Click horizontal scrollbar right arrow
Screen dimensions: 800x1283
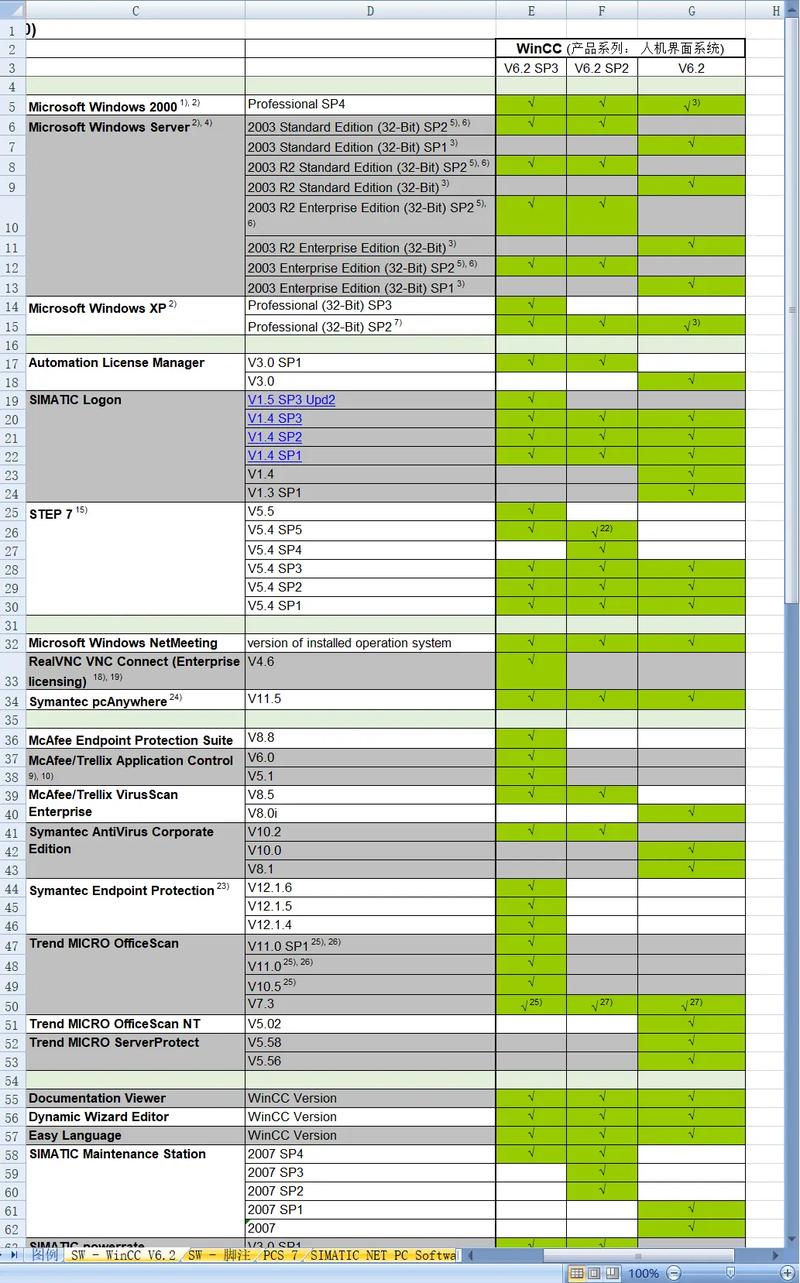pos(775,1254)
